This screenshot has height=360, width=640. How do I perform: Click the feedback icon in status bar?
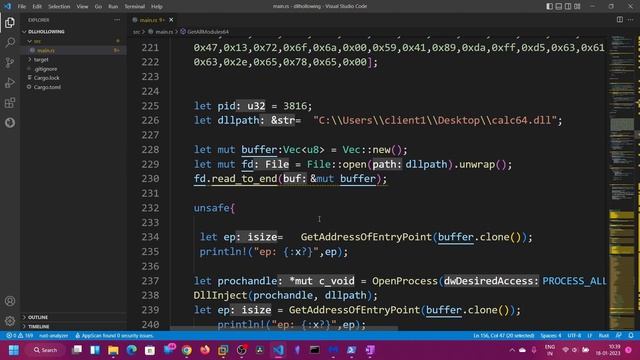tap(619, 336)
